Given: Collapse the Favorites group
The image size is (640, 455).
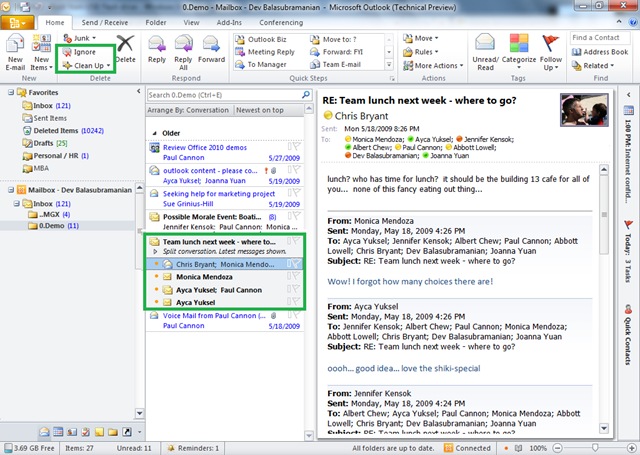Looking at the screenshot, I should (11, 93).
